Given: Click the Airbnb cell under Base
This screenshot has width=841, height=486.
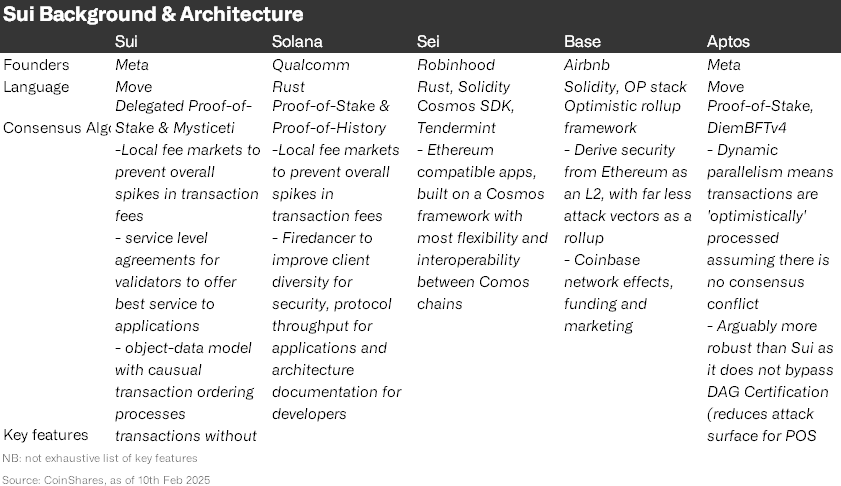Looking at the screenshot, I should (585, 64).
